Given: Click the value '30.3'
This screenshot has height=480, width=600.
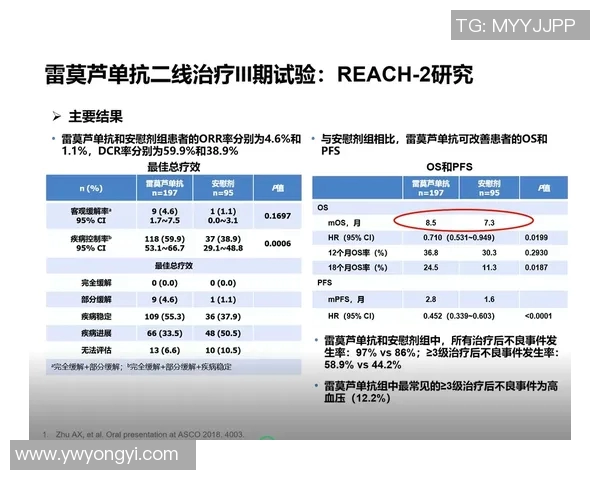Looking at the screenshot, I should pyautogui.click(x=489, y=253).
